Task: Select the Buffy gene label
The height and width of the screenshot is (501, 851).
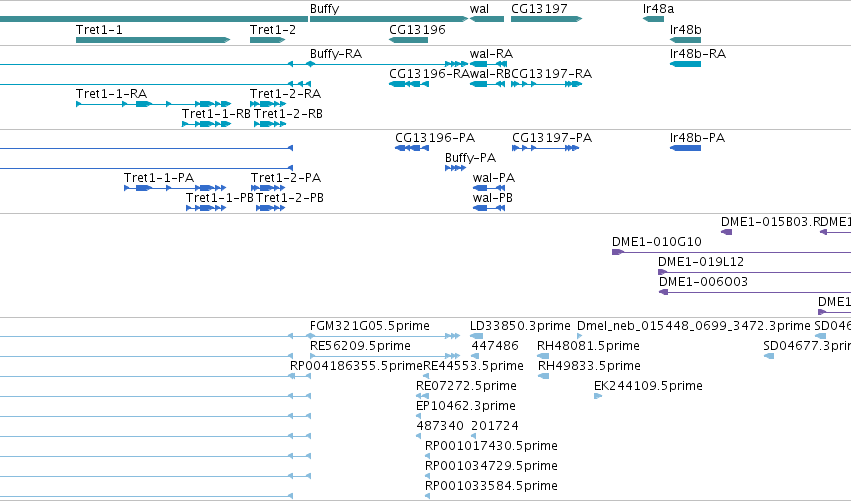Action: [324, 9]
